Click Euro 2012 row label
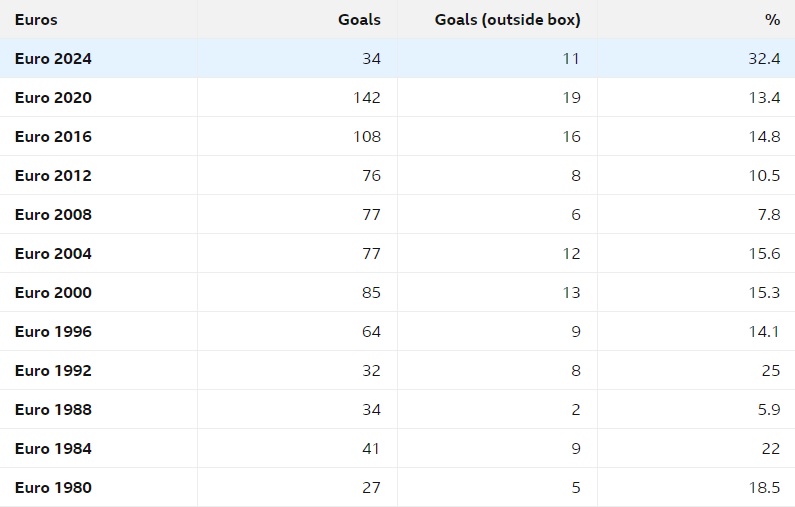This screenshot has width=795, height=507. (x=53, y=176)
